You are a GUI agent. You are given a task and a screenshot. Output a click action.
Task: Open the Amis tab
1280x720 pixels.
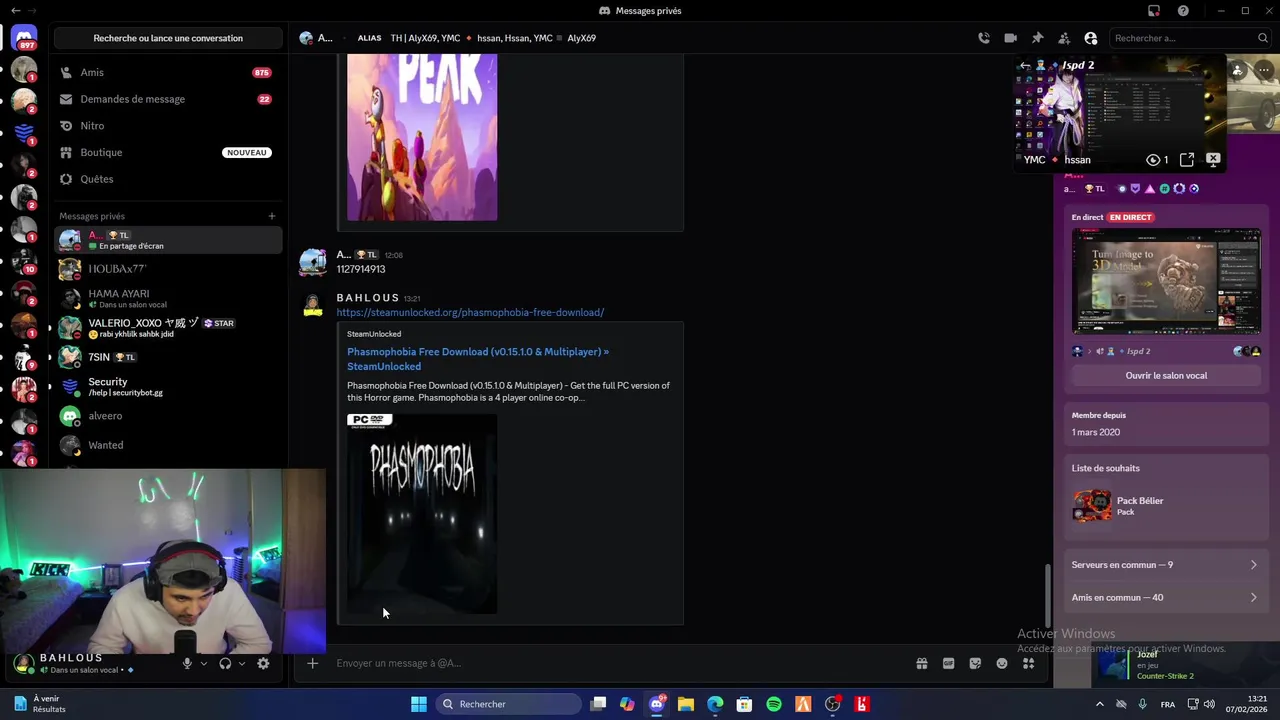click(x=168, y=73)
